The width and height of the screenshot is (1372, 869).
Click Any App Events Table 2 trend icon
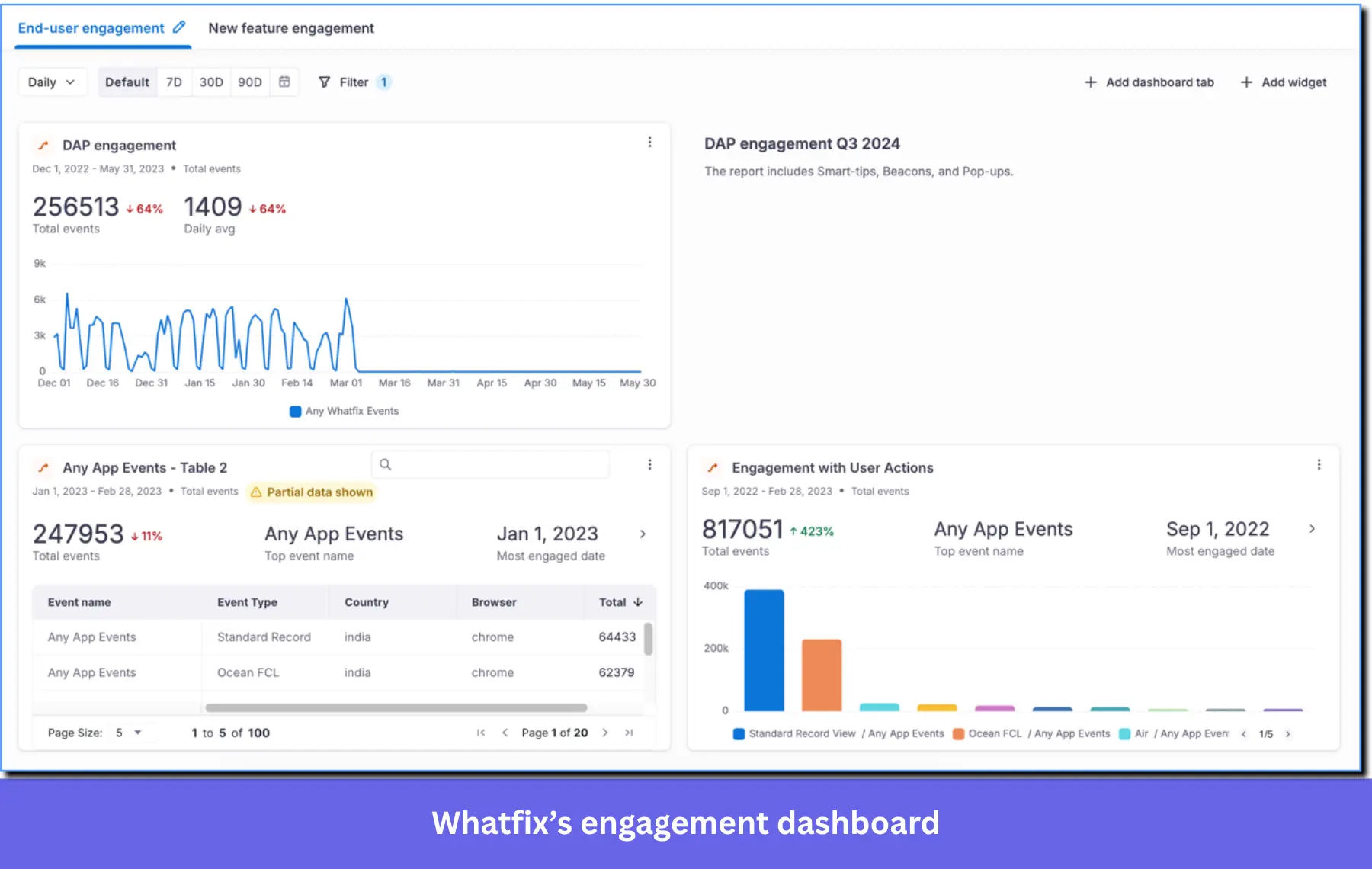tap(43, 467)
